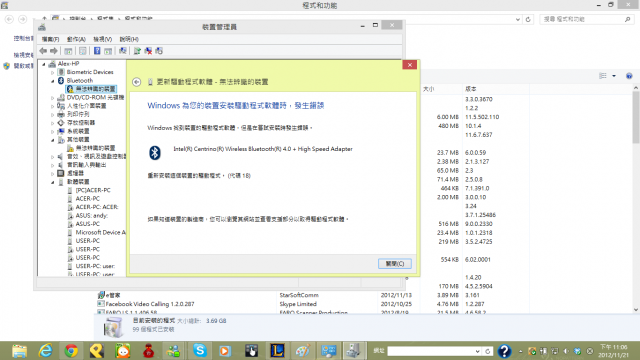Open Google Chrome from taskbar
The image size is (640, 360).
click(71, 351)
